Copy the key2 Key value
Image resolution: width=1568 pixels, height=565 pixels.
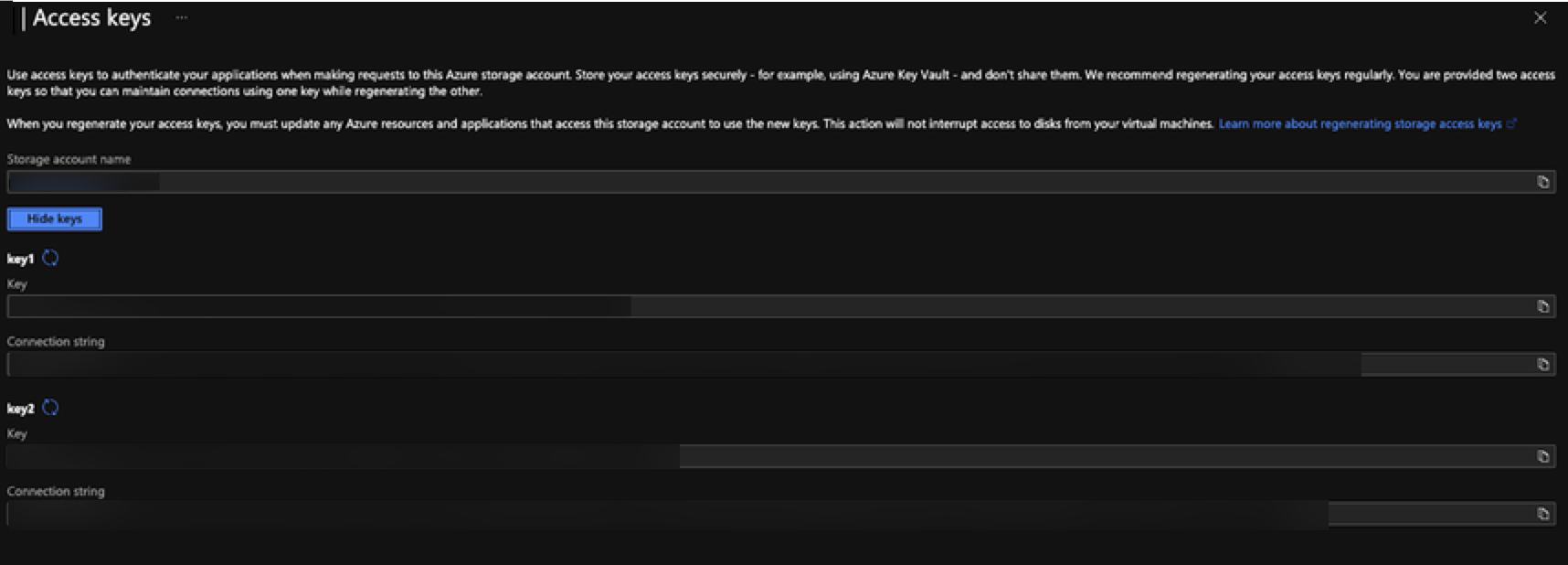pyautogui.click(x=1543, y=456)
